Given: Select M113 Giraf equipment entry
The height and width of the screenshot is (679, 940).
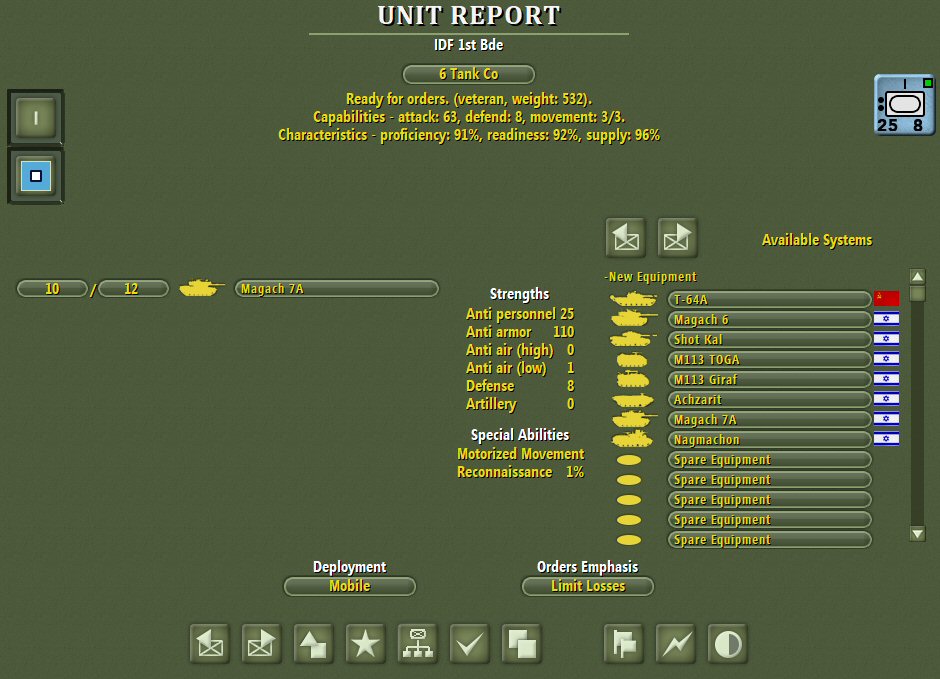Looking at the screenshot, I should click(x=769, y=379).
